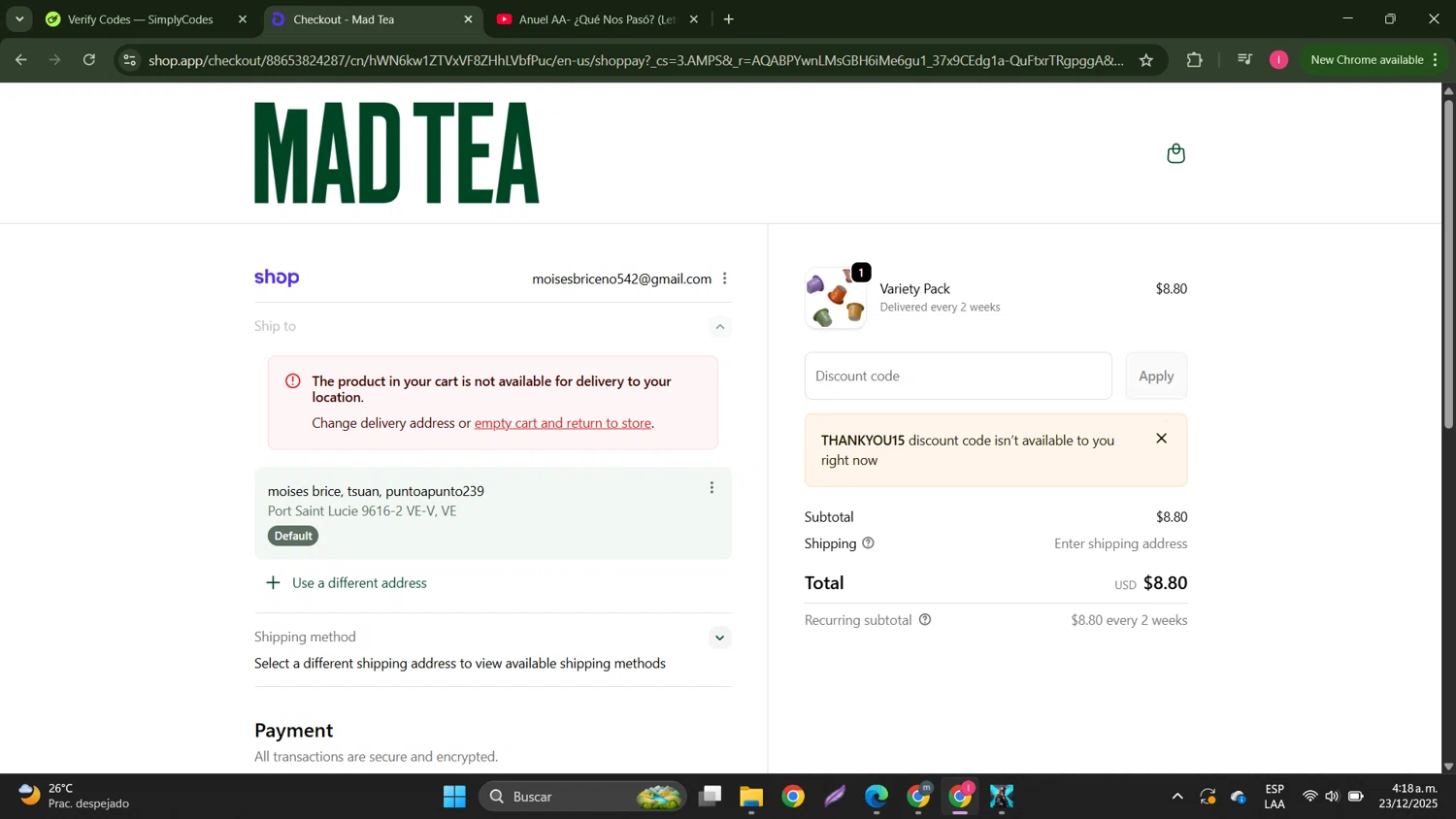The image size is (1456, 819).
Task: Open the shopping bag cart icon
Action: point(1175,153)
